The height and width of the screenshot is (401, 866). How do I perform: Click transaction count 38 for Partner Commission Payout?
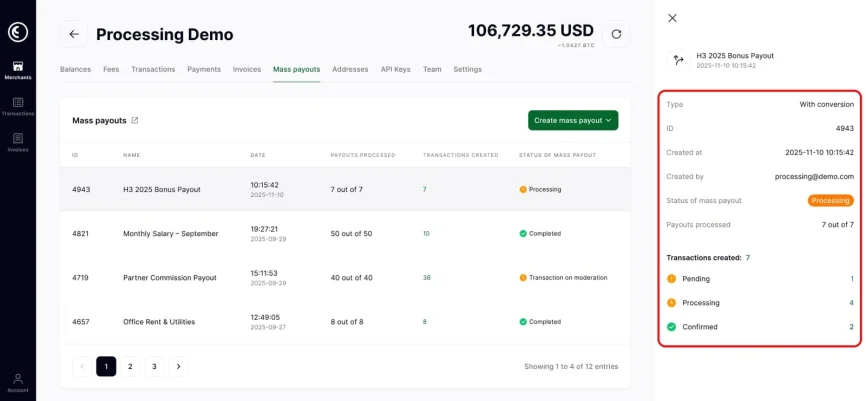point(427,278)
